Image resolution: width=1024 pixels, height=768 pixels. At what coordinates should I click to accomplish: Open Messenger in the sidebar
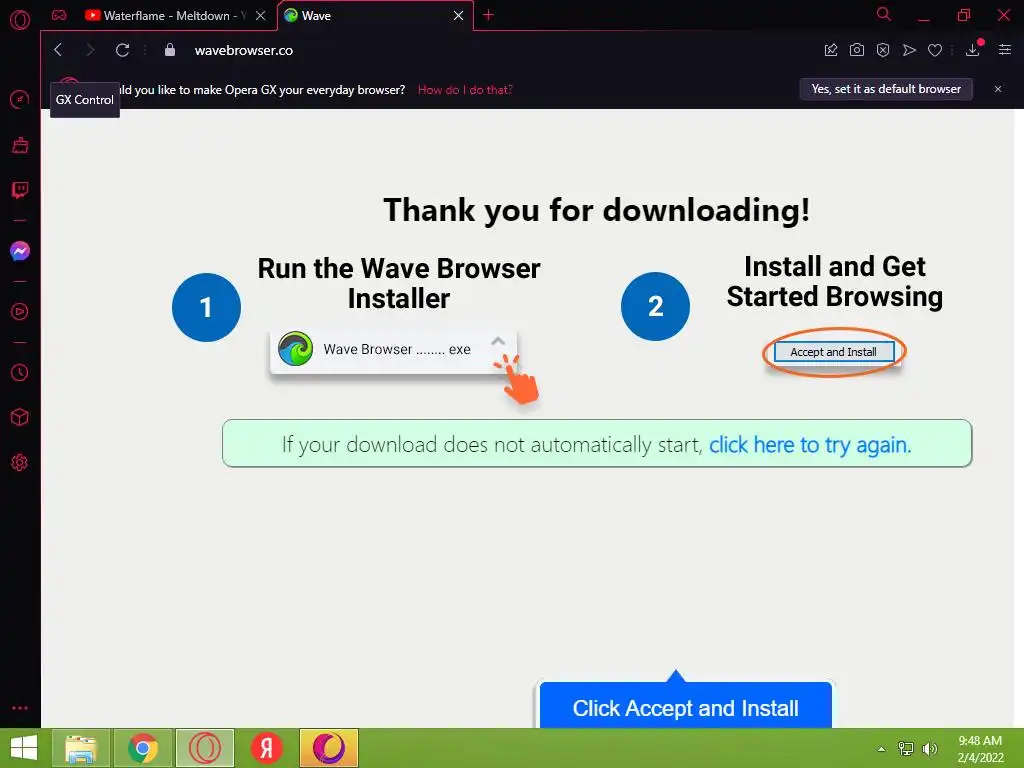coord(20,251)
